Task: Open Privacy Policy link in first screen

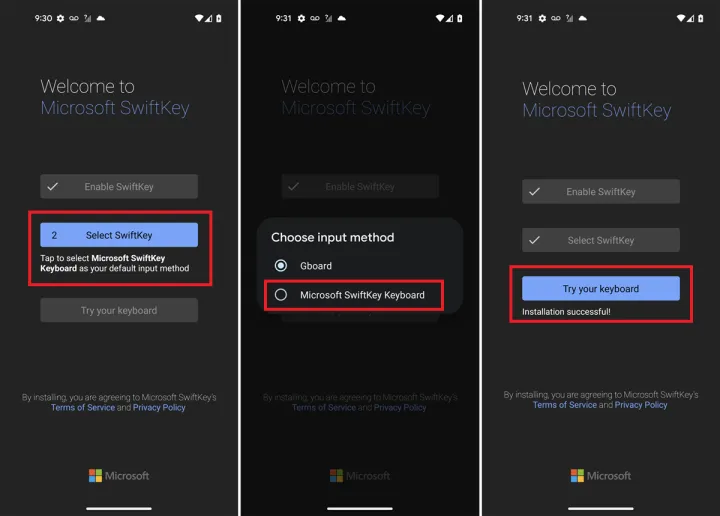Action: [x=159, y=408]
